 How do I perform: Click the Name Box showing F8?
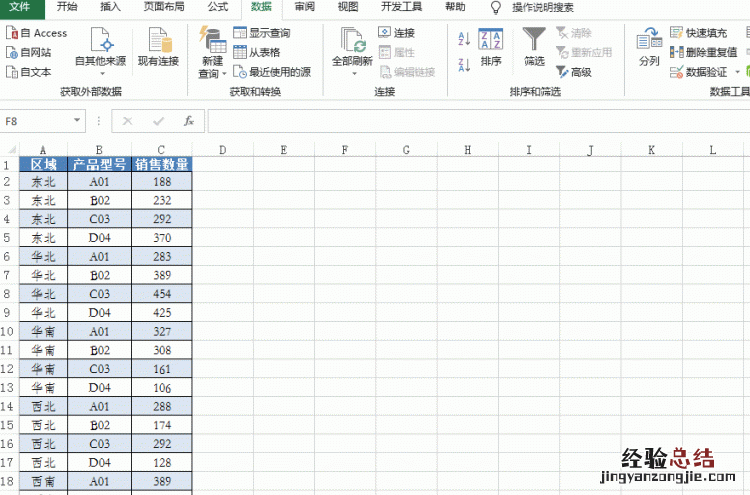pos(37,121)
